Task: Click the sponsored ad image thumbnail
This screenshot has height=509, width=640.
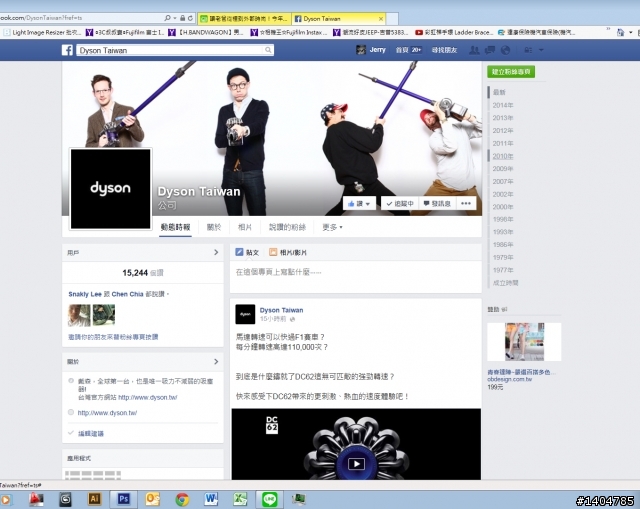Action: coord(524,342)
